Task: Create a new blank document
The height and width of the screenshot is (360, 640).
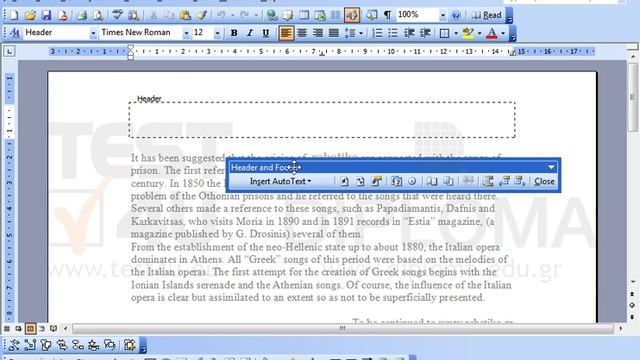Action: click(x=14, y=16)
